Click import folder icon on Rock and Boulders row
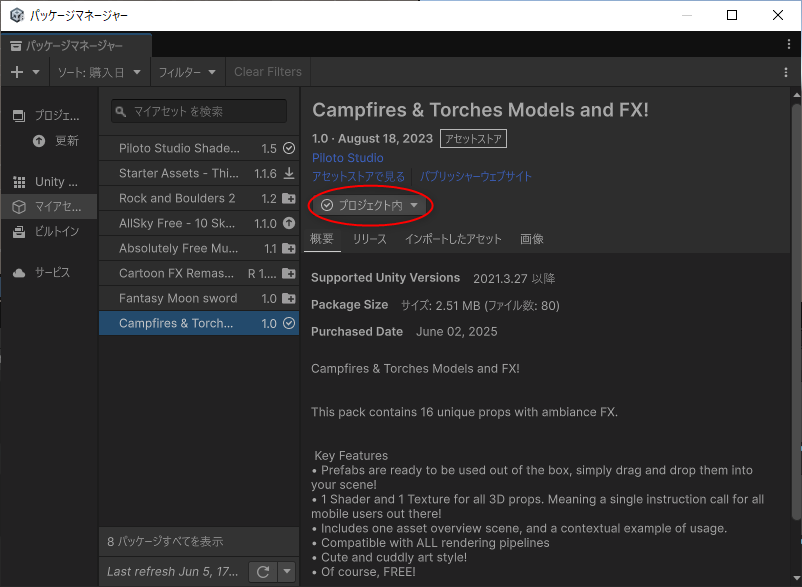The image size is (802, 587). [289, 198]
